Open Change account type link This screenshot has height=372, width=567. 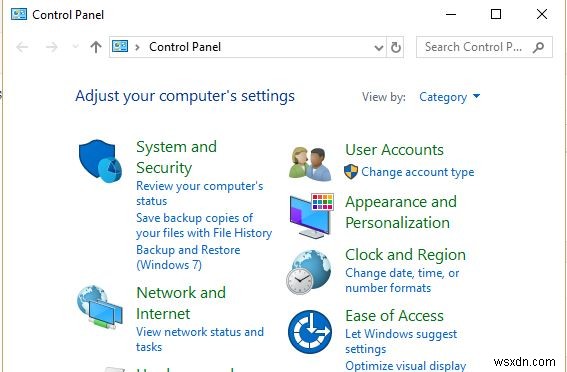point(418,172)
